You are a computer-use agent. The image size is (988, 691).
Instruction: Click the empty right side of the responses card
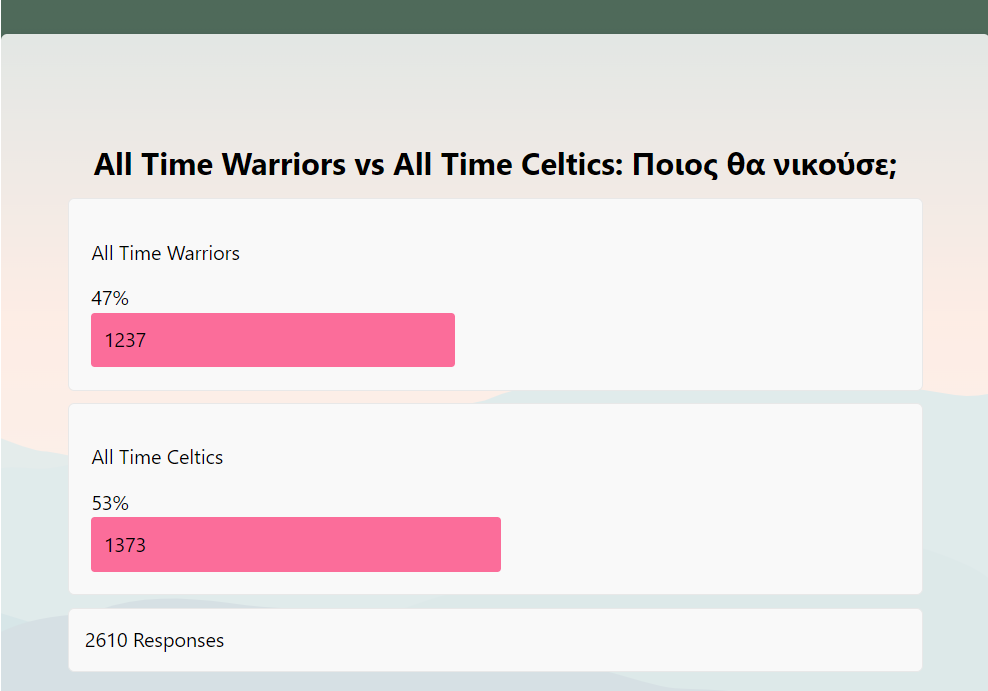point(650,640)
